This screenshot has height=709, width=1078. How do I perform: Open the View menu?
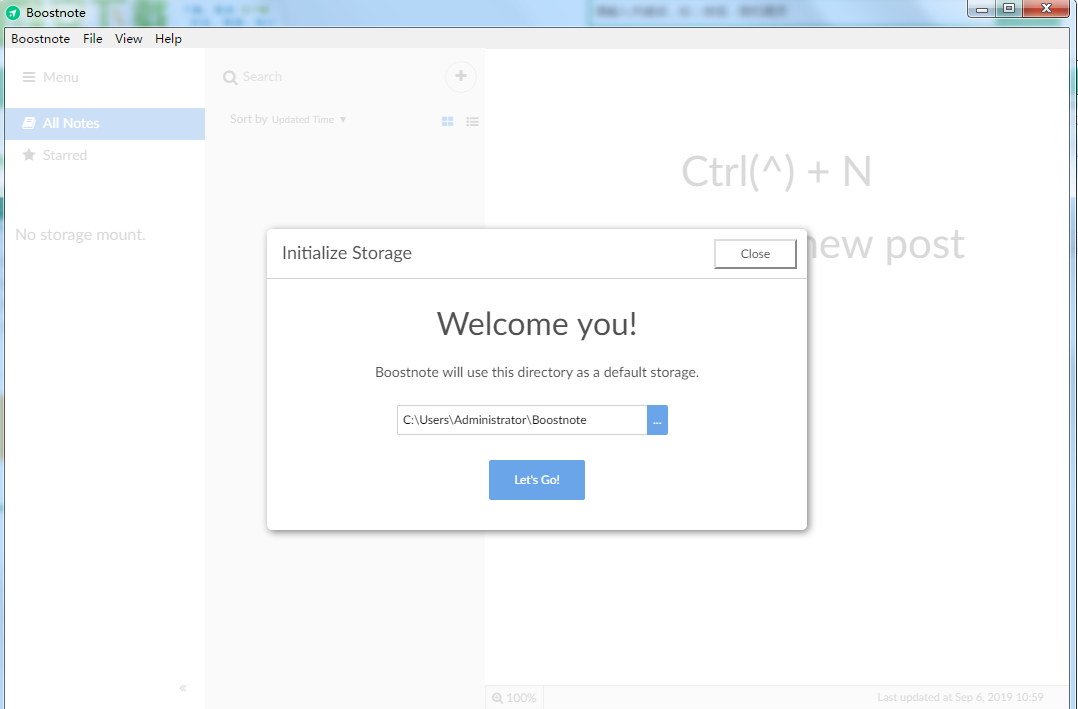(x=128, y=38)
